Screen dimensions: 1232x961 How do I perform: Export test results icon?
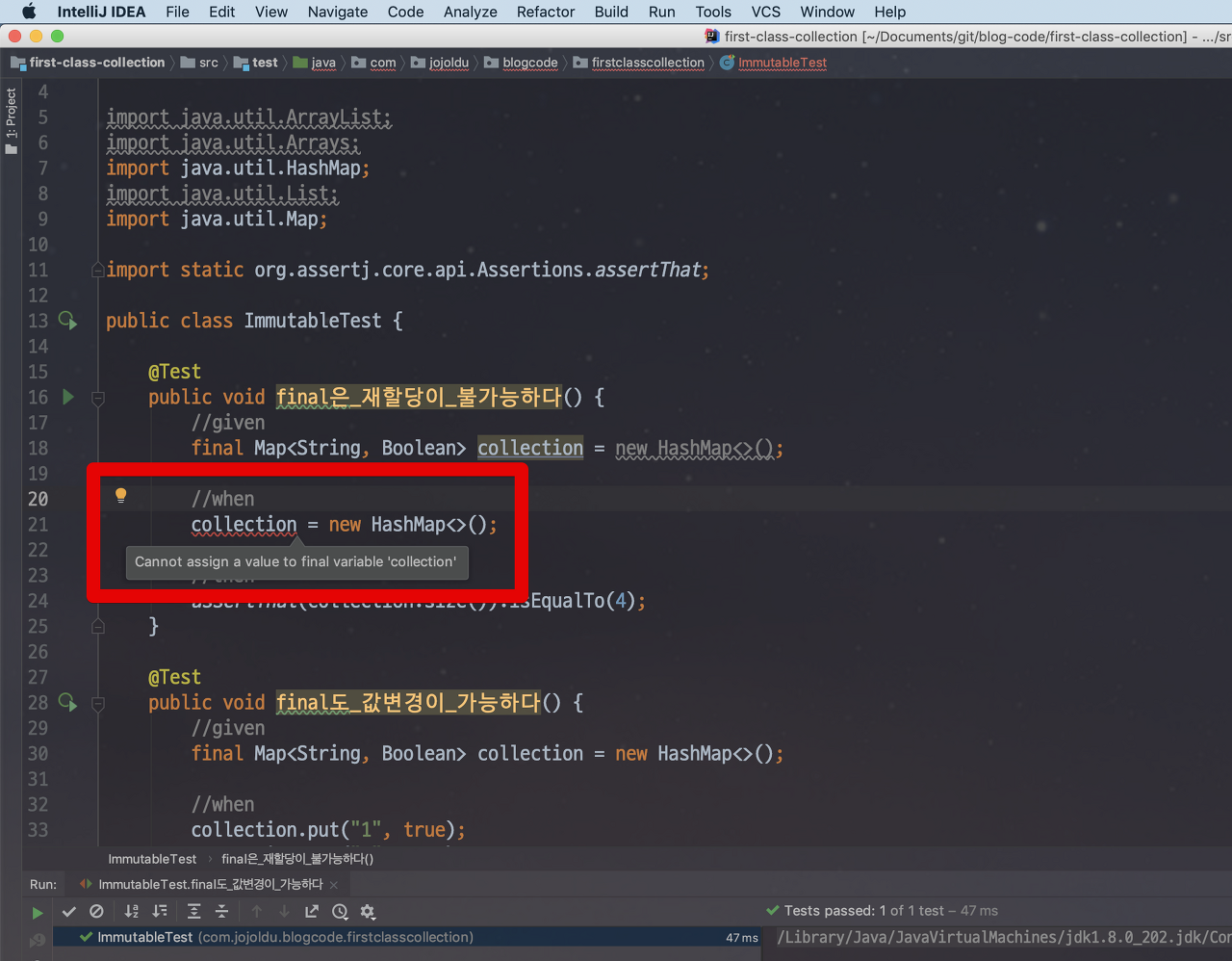point(312,912)
